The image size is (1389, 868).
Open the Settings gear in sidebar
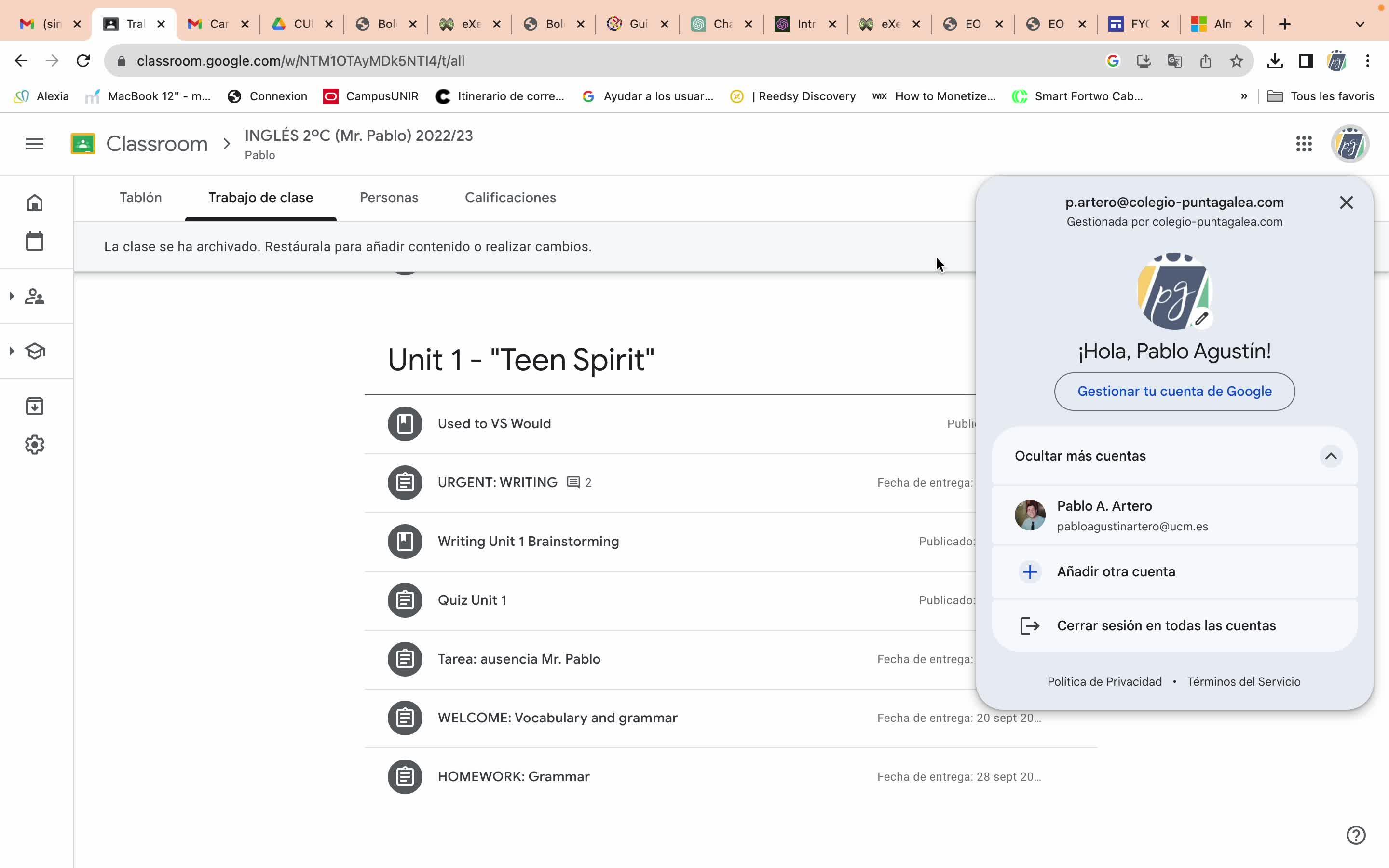pos(34,445)
